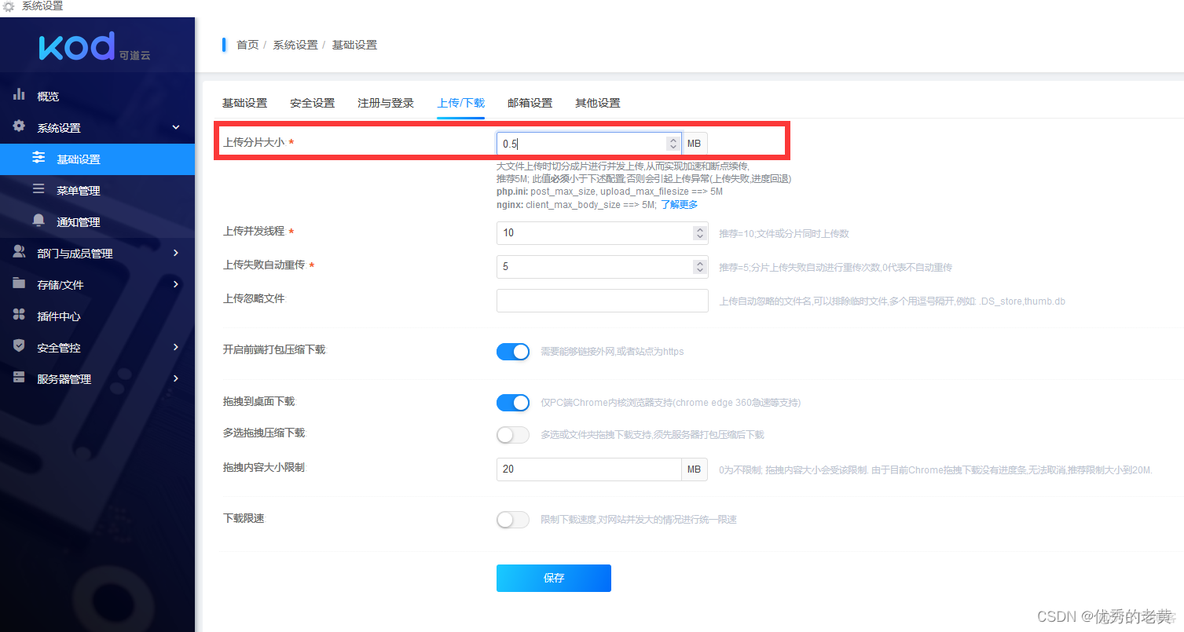Enable 下载限速 switch
Screen dimensions: 1184x632
(x=513, y=519)
